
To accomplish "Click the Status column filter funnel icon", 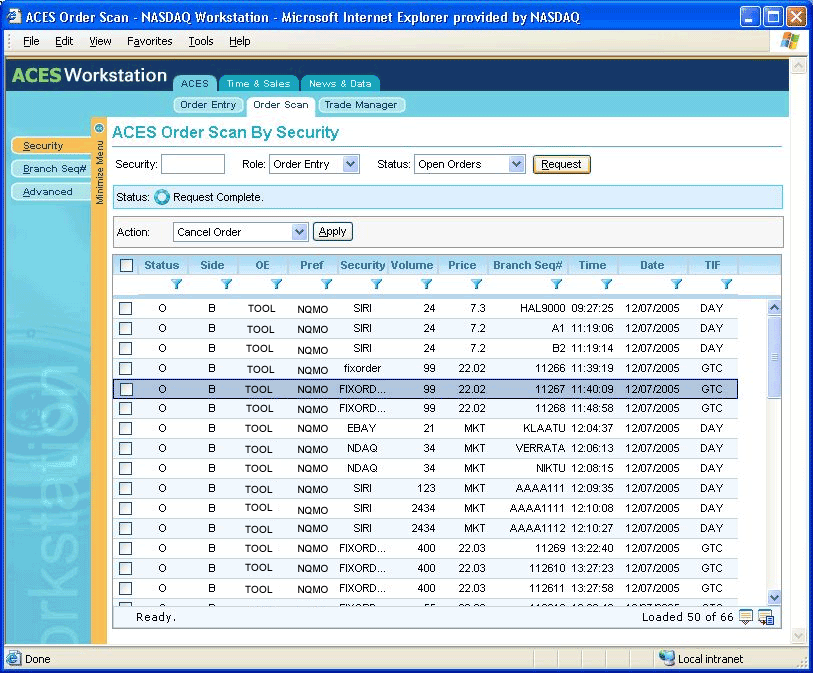I will [177, 284].
